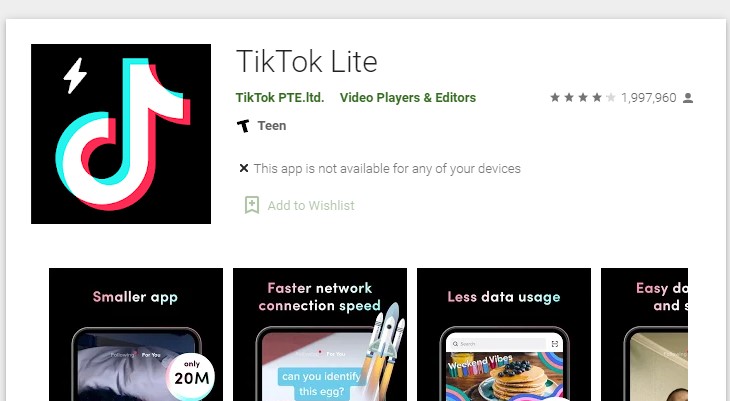Viewport: 730px width, 401px height.
Task: Click the only 20M badge
Action: pos(191,375)
